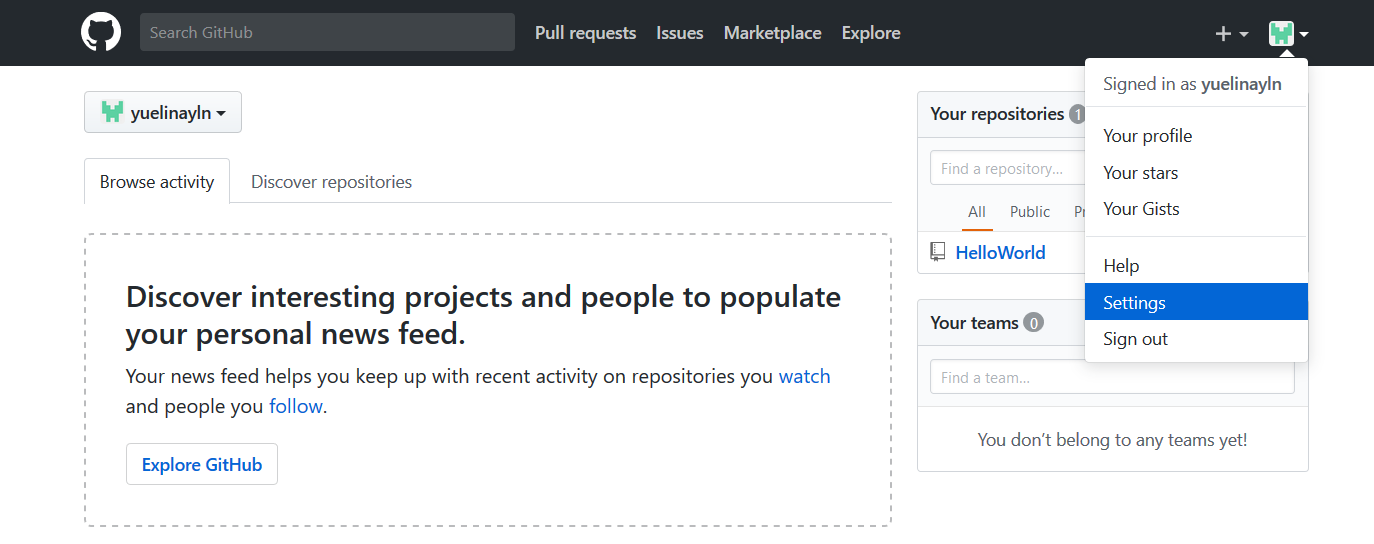Open the HelloWorld repository link
Viewport: 1374px width, 544px height.
pyautogui.click(x=1001, y=252)
